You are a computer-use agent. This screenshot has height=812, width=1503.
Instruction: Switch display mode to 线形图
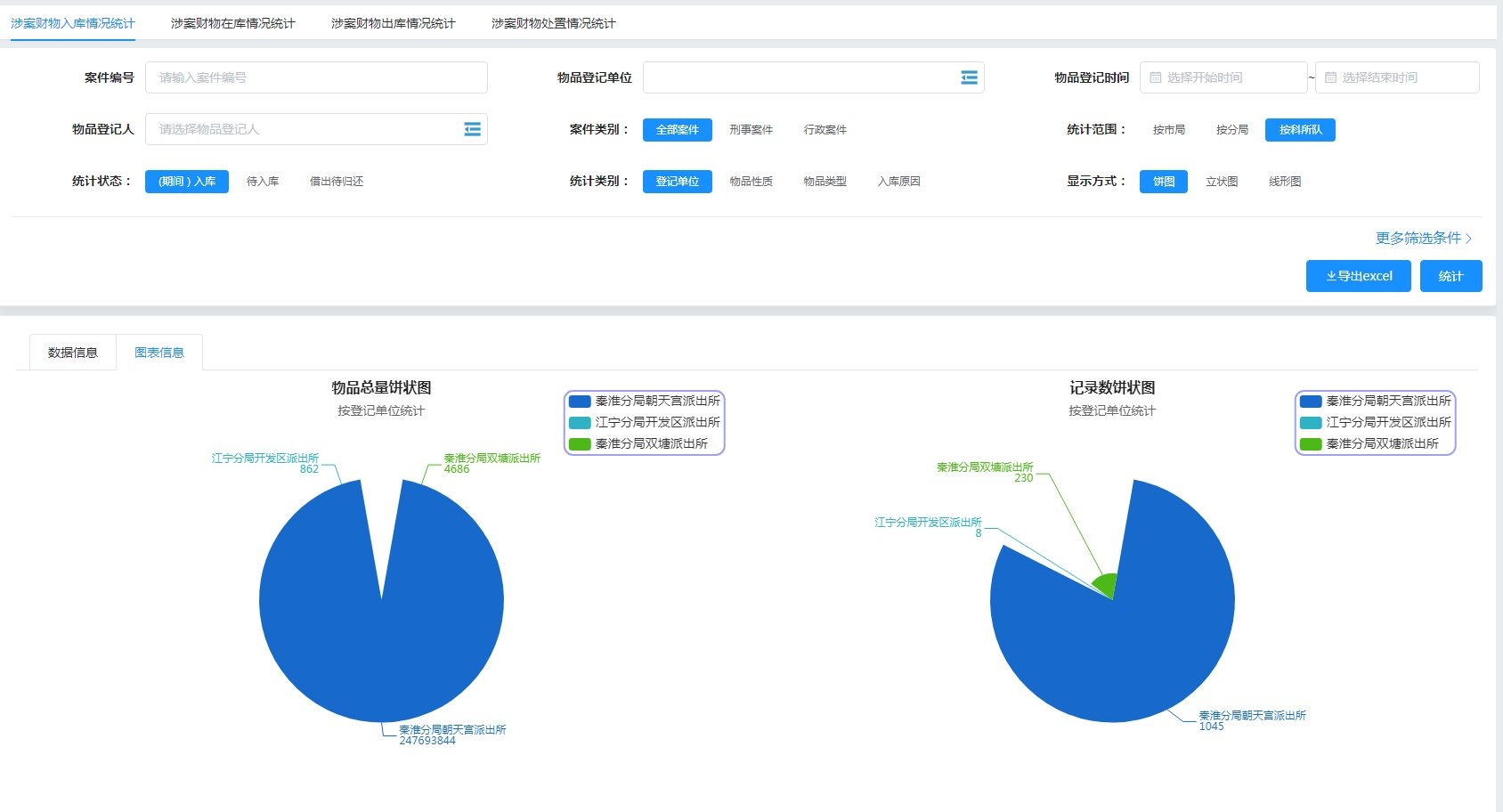(x=1285, y=182)
